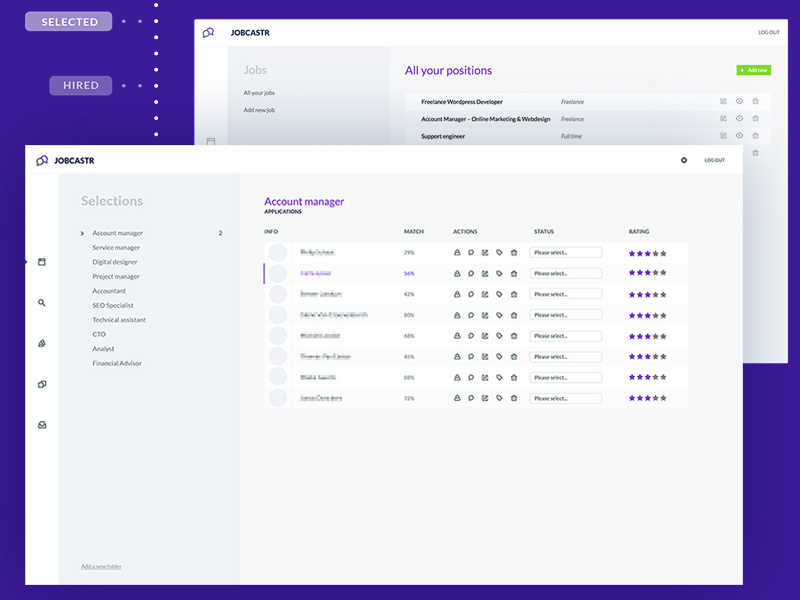The height and width of the screenshot is (600, 800).
Task: Open the search panel in the sidebar
Action: [x=40, y=302]
